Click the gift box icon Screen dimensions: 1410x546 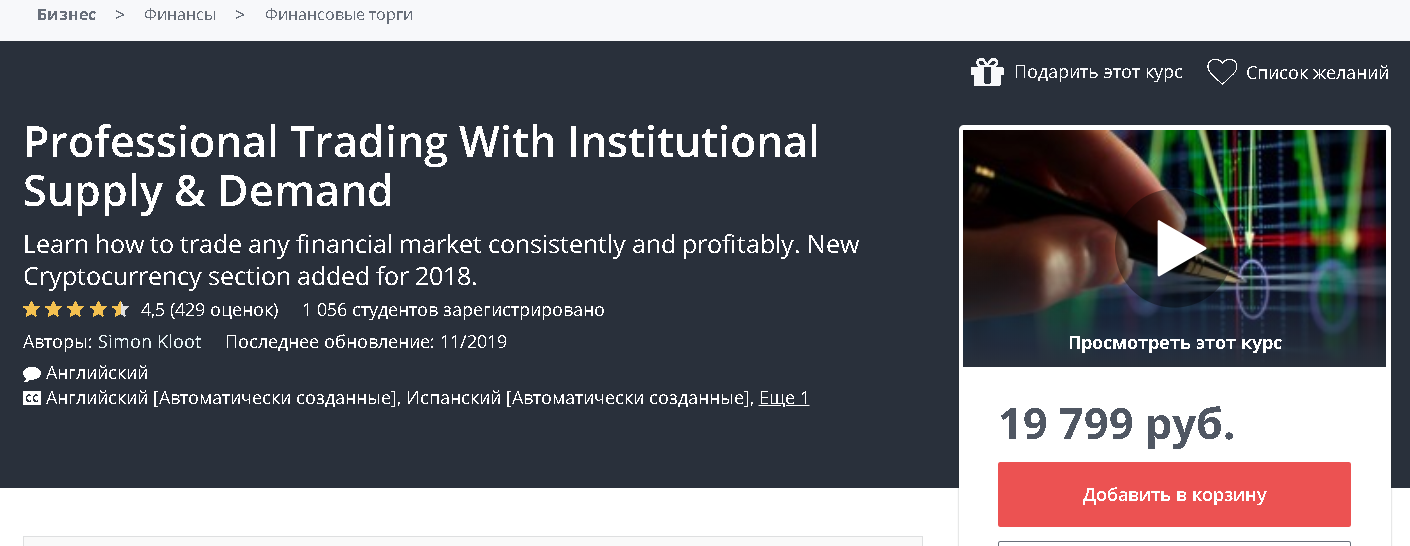coord(986,72)
